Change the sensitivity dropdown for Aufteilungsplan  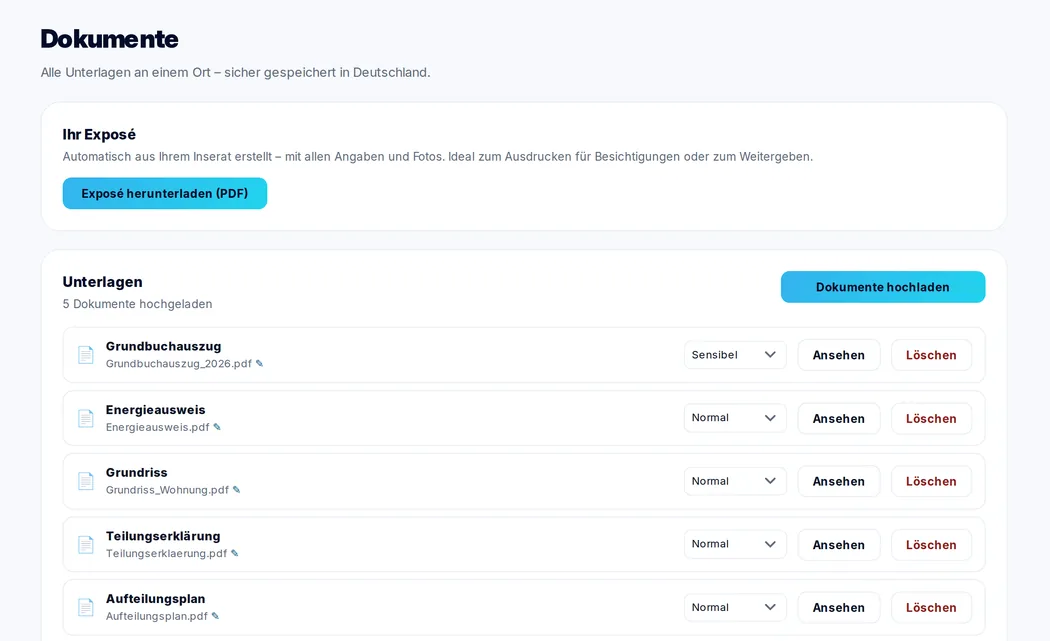pyautogui.click(x=735, y=608)
